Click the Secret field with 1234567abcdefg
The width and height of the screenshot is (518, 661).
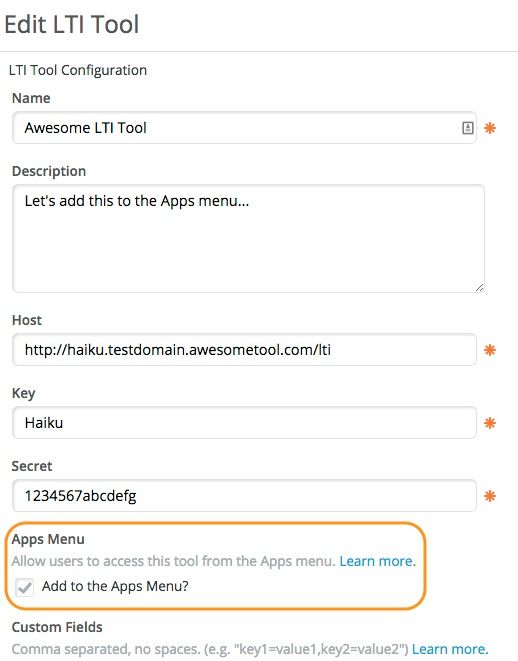[x=244, y=496]
